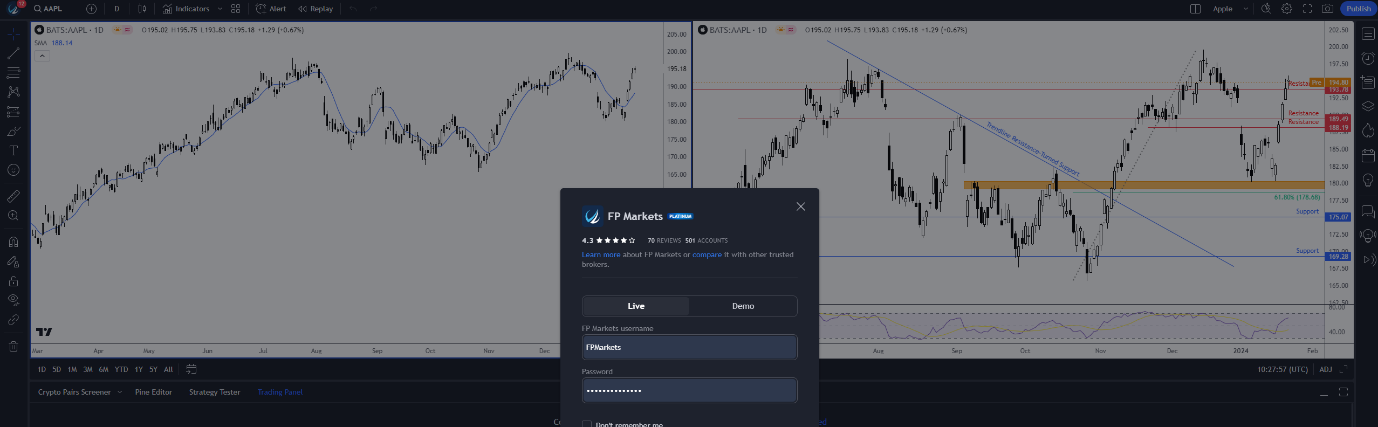The height and width of the screenshot is (427, 1378).
Task: Open the Pine Editor tab
Action: click(x=154, y=392)
